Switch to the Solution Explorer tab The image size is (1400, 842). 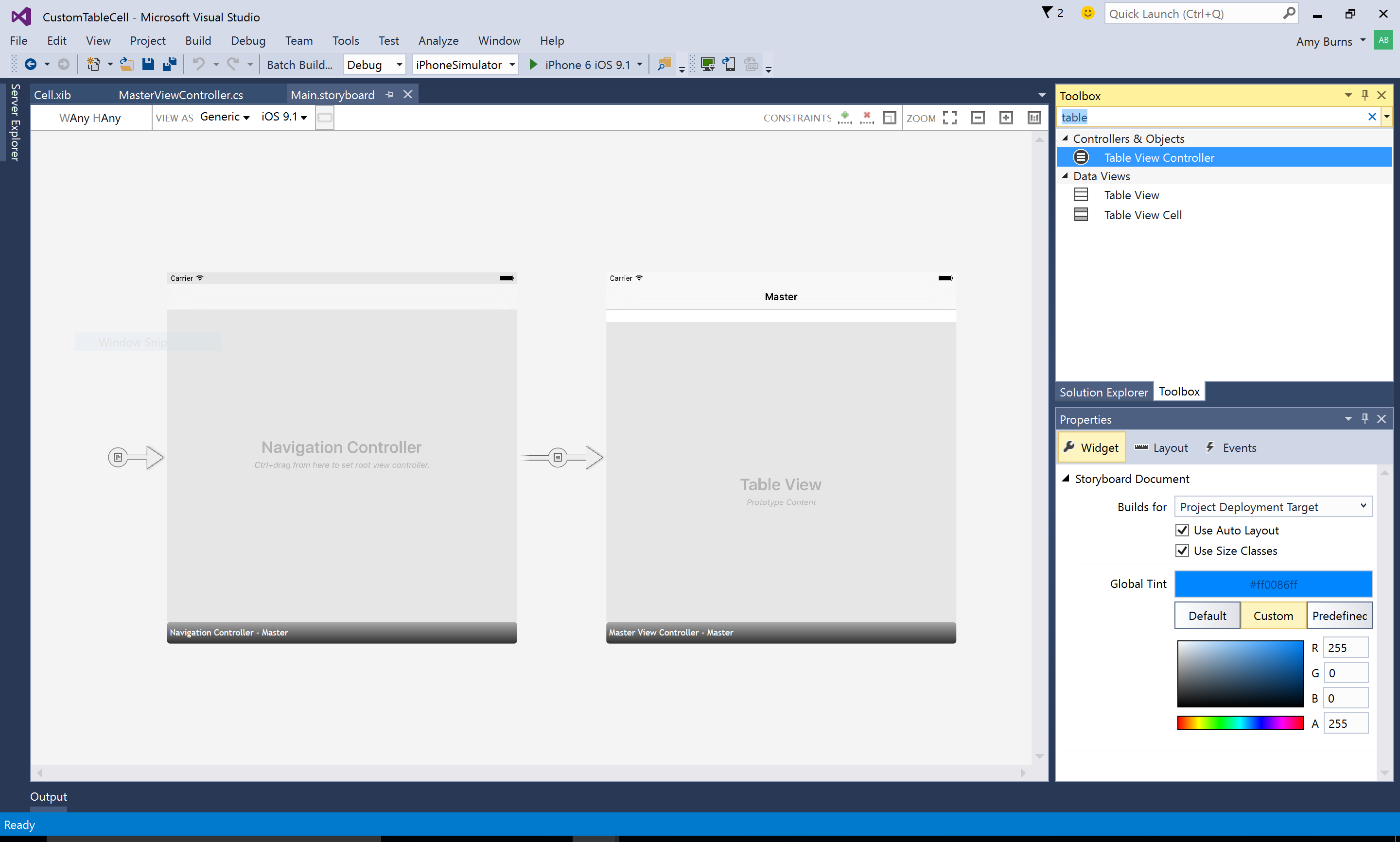point(1103,392)
